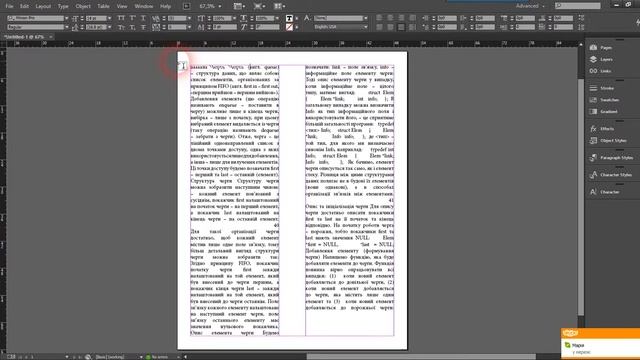640x360 pixels.
Task: Open the font family dropdown arrow
Action: (67, 18)
